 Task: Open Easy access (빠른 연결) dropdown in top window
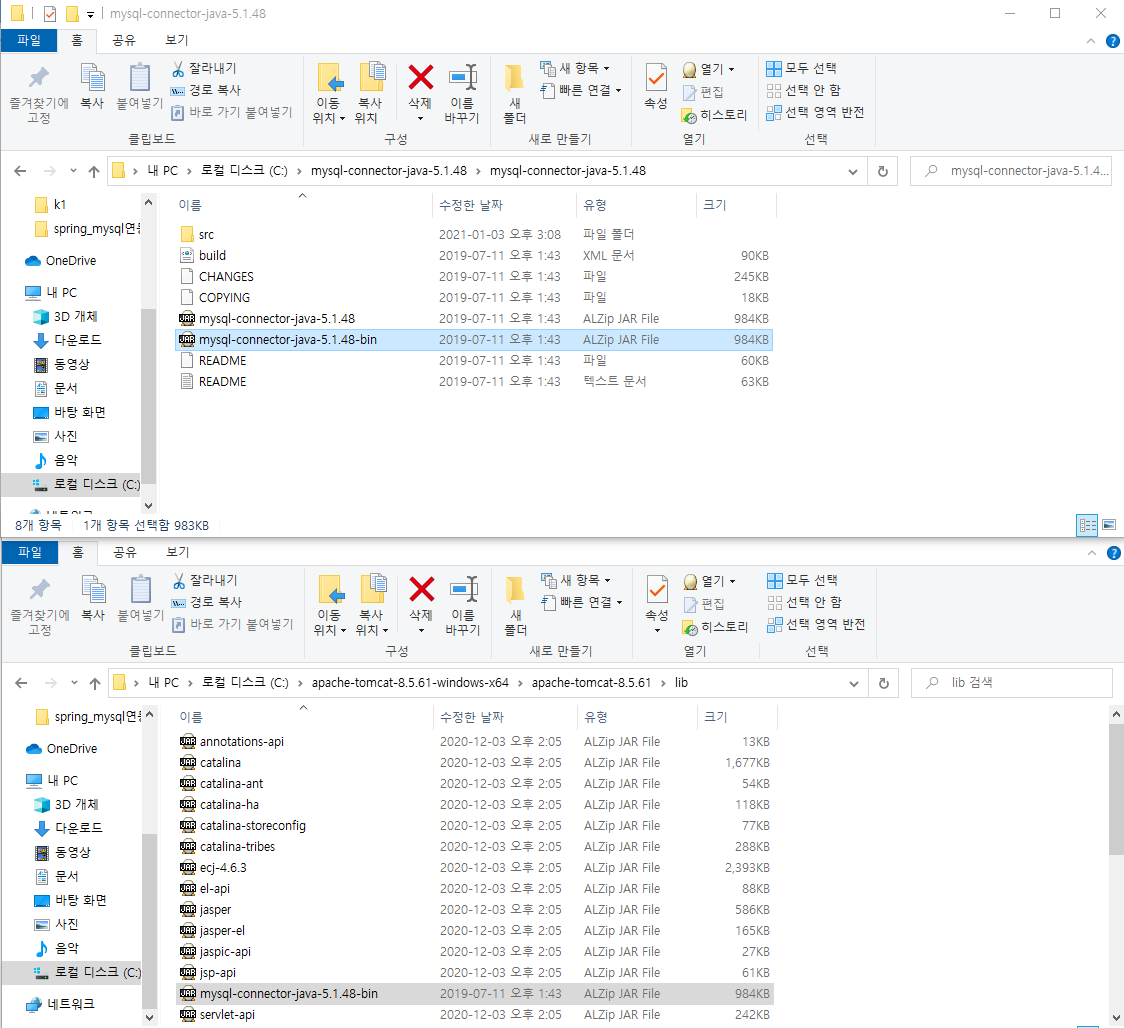pos(581,90)
